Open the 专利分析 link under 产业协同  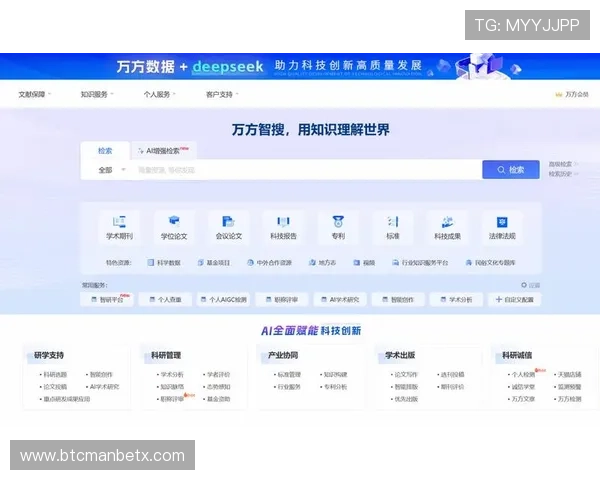[336, 387]
